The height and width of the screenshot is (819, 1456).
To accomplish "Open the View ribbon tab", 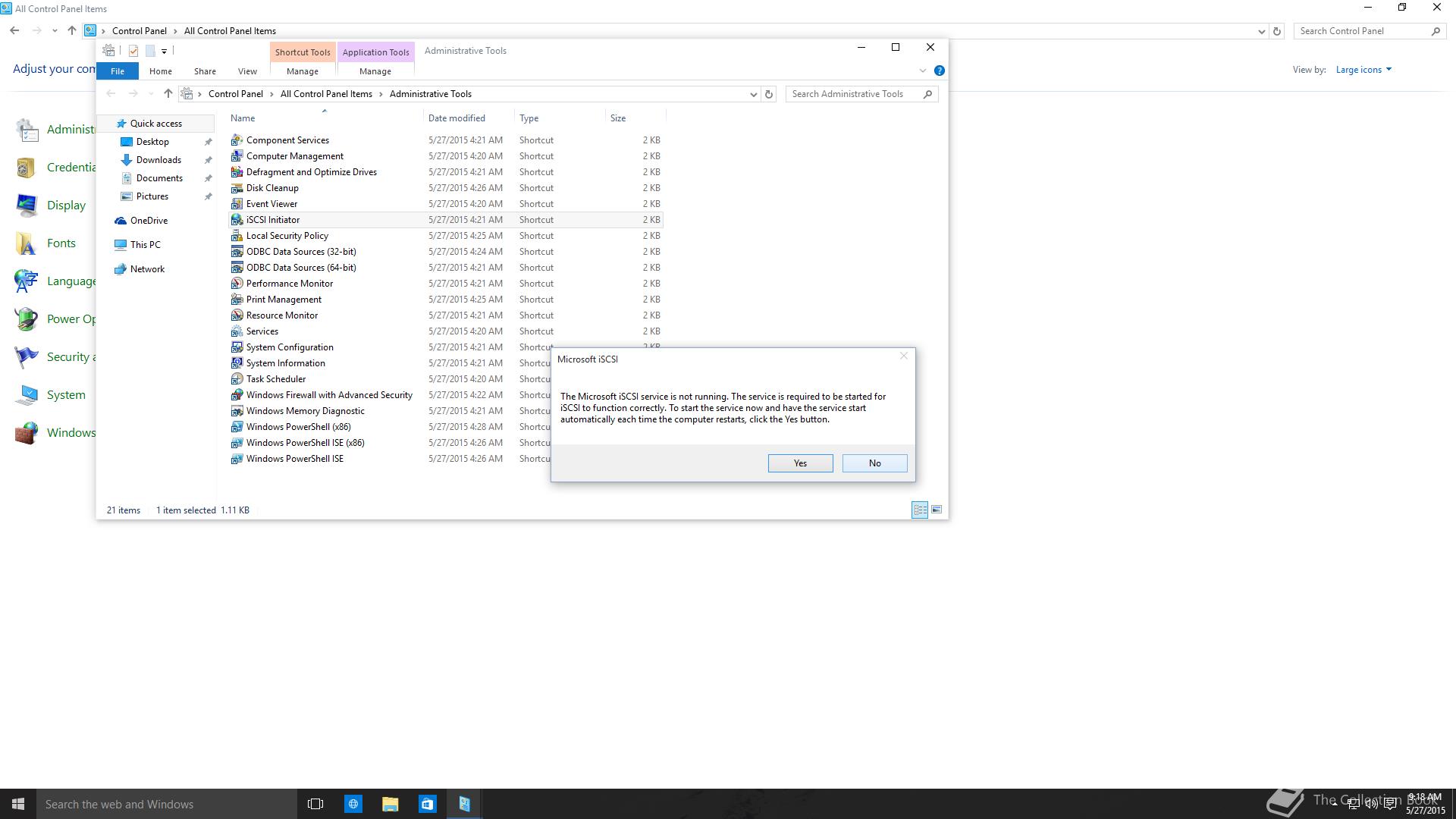I will coord(247,71).
